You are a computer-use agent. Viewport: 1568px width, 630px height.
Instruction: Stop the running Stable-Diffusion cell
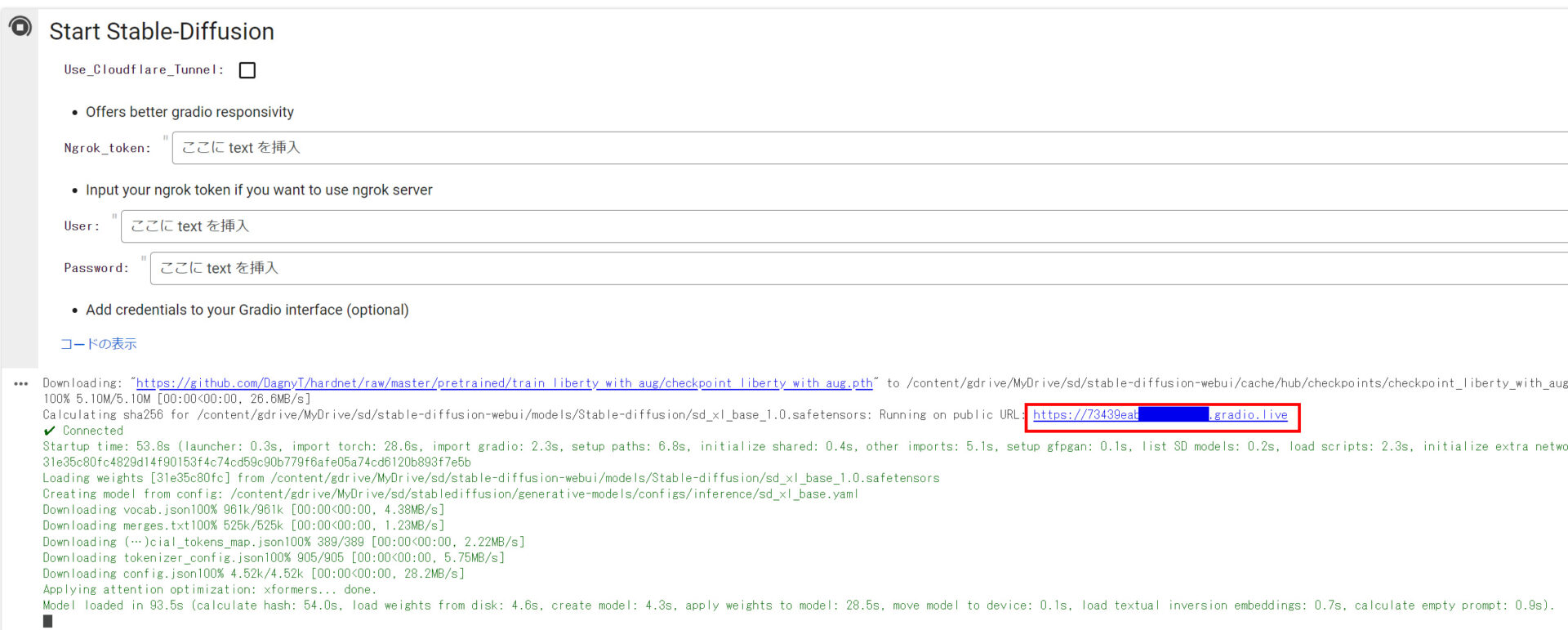pyautogui.click(x=20, y=27)
